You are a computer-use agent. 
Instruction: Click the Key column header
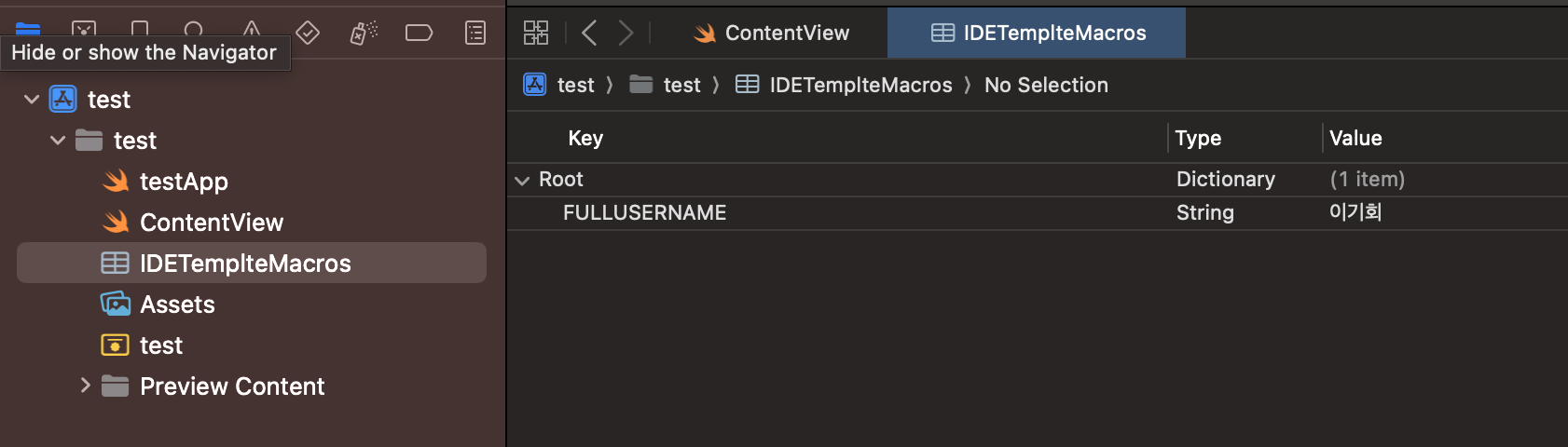tap(585, 138)
